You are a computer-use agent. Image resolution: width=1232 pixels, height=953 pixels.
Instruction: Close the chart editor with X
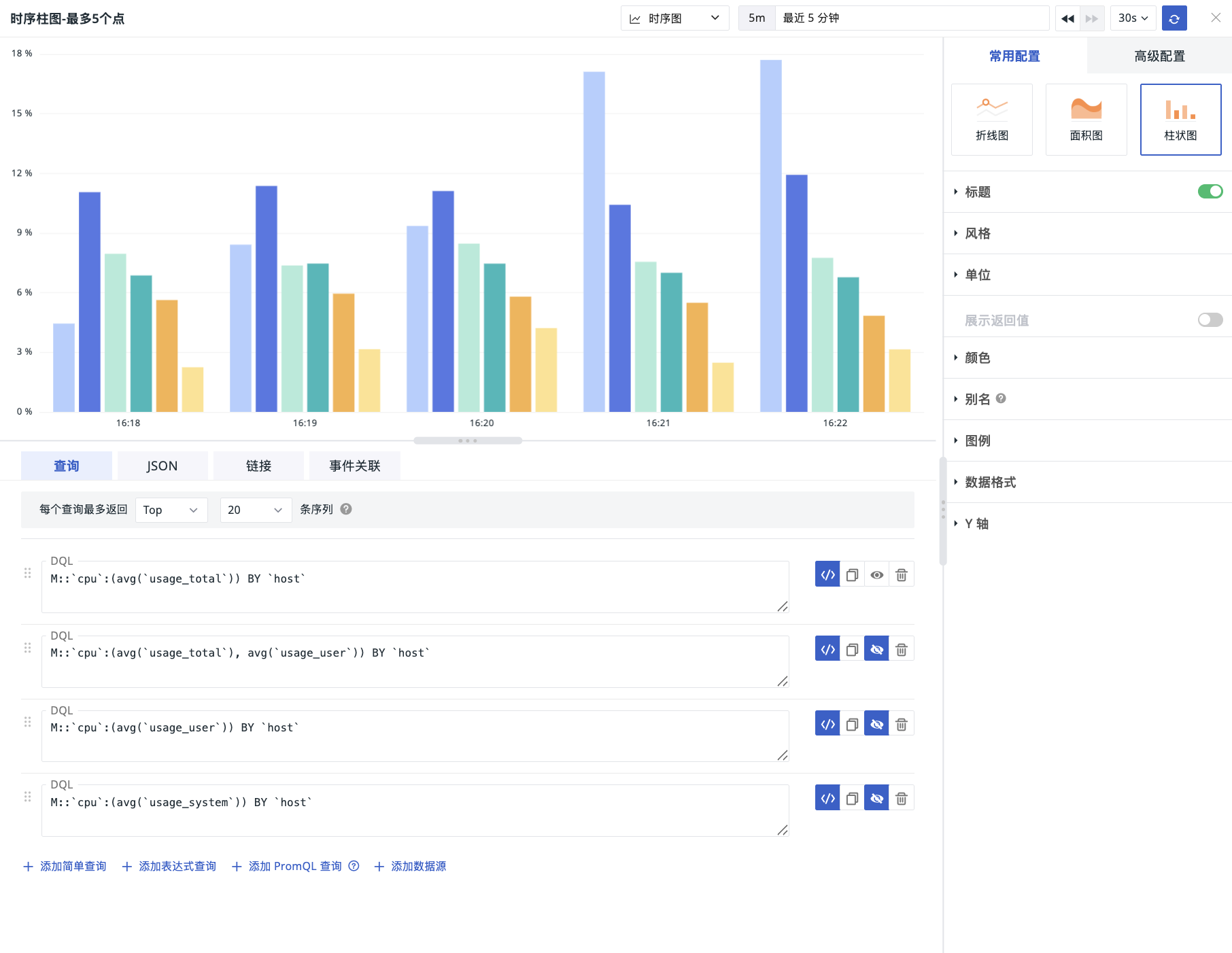1216,18
